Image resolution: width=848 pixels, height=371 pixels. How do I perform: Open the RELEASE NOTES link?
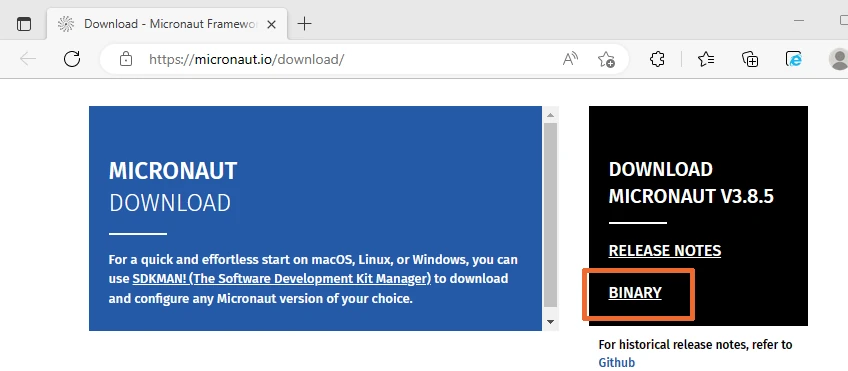pos(665,250)
